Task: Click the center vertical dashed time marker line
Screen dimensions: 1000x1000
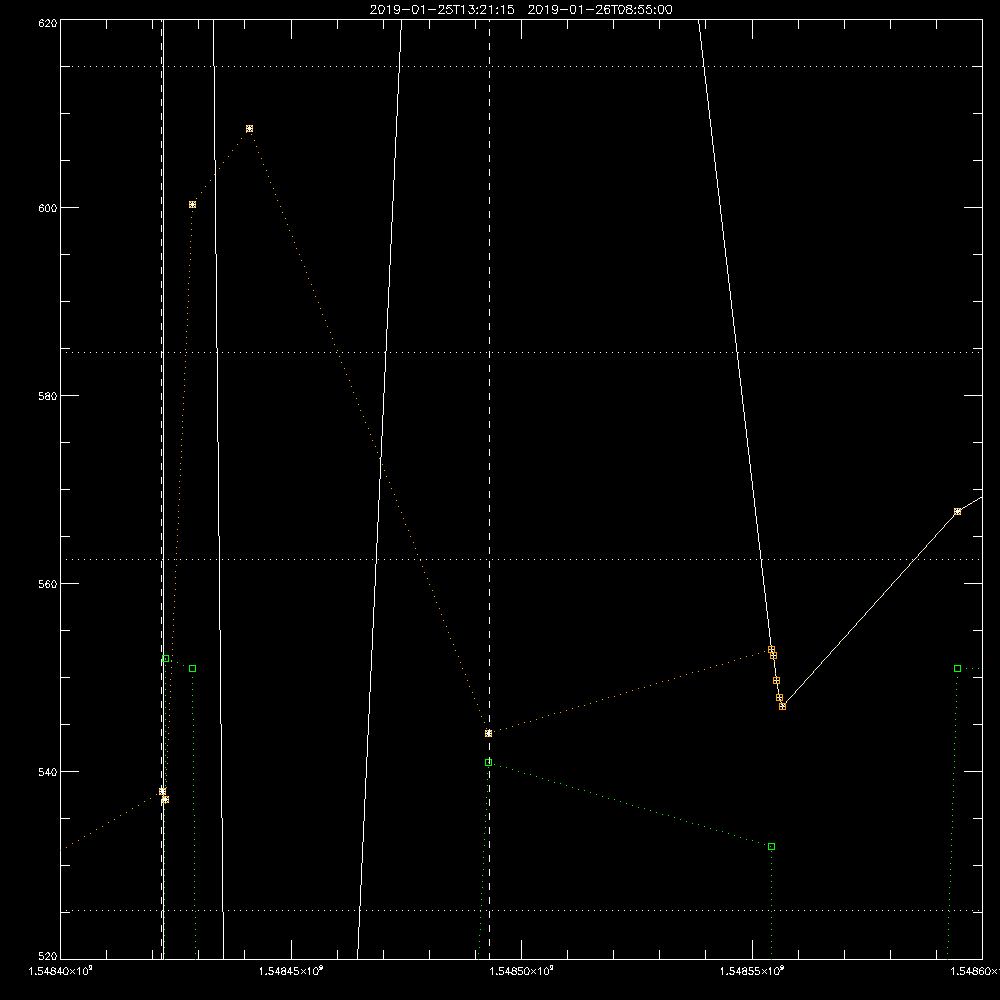Action: 490,489
